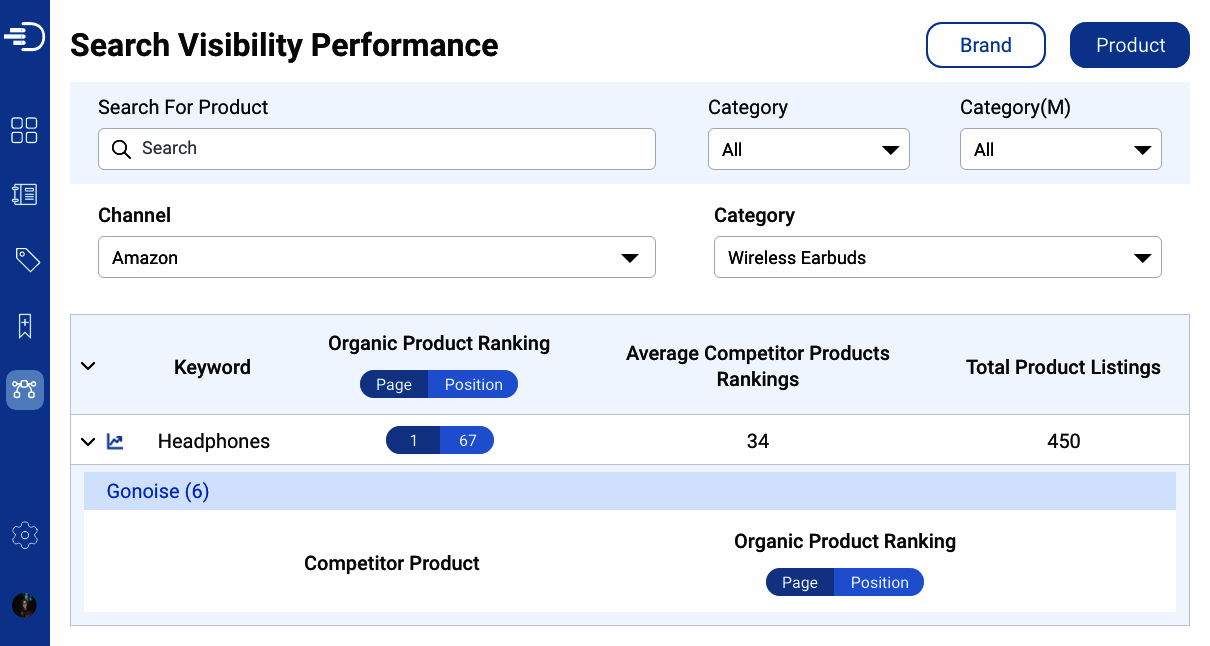The width and height of the screenshot is (1210, 646).
Task: Toggle Position in keyword table header
Action: 473,385
